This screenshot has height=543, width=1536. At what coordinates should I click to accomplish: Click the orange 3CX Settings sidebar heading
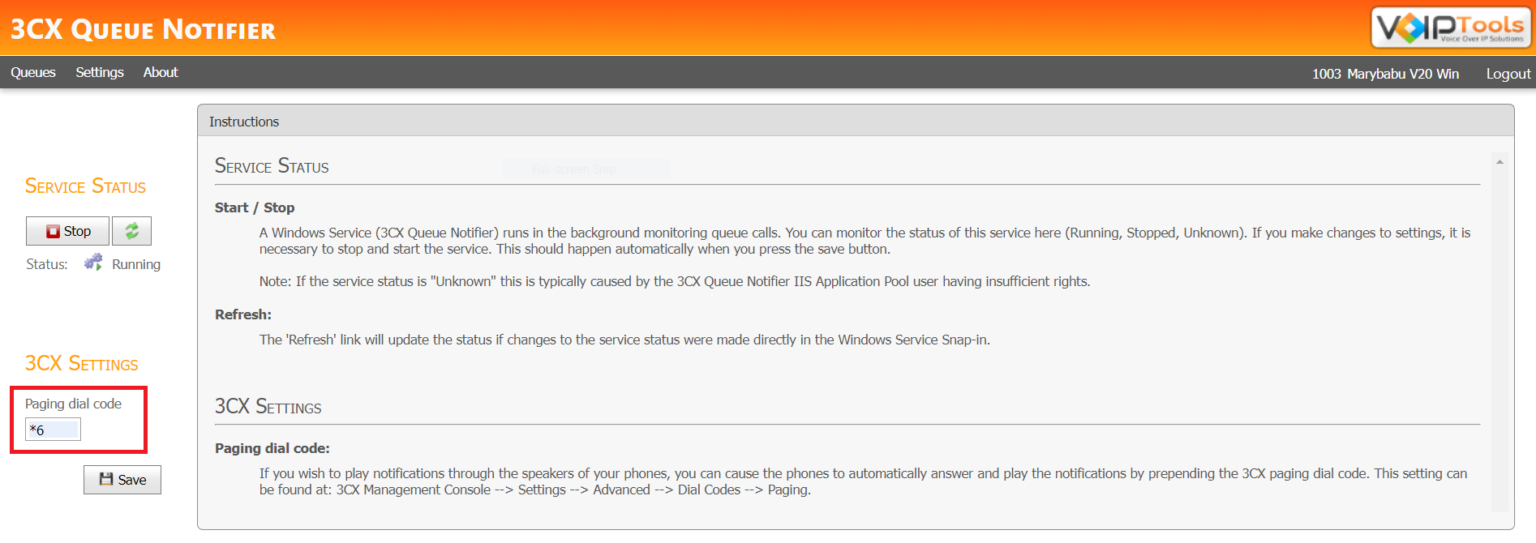coord(81,364)
